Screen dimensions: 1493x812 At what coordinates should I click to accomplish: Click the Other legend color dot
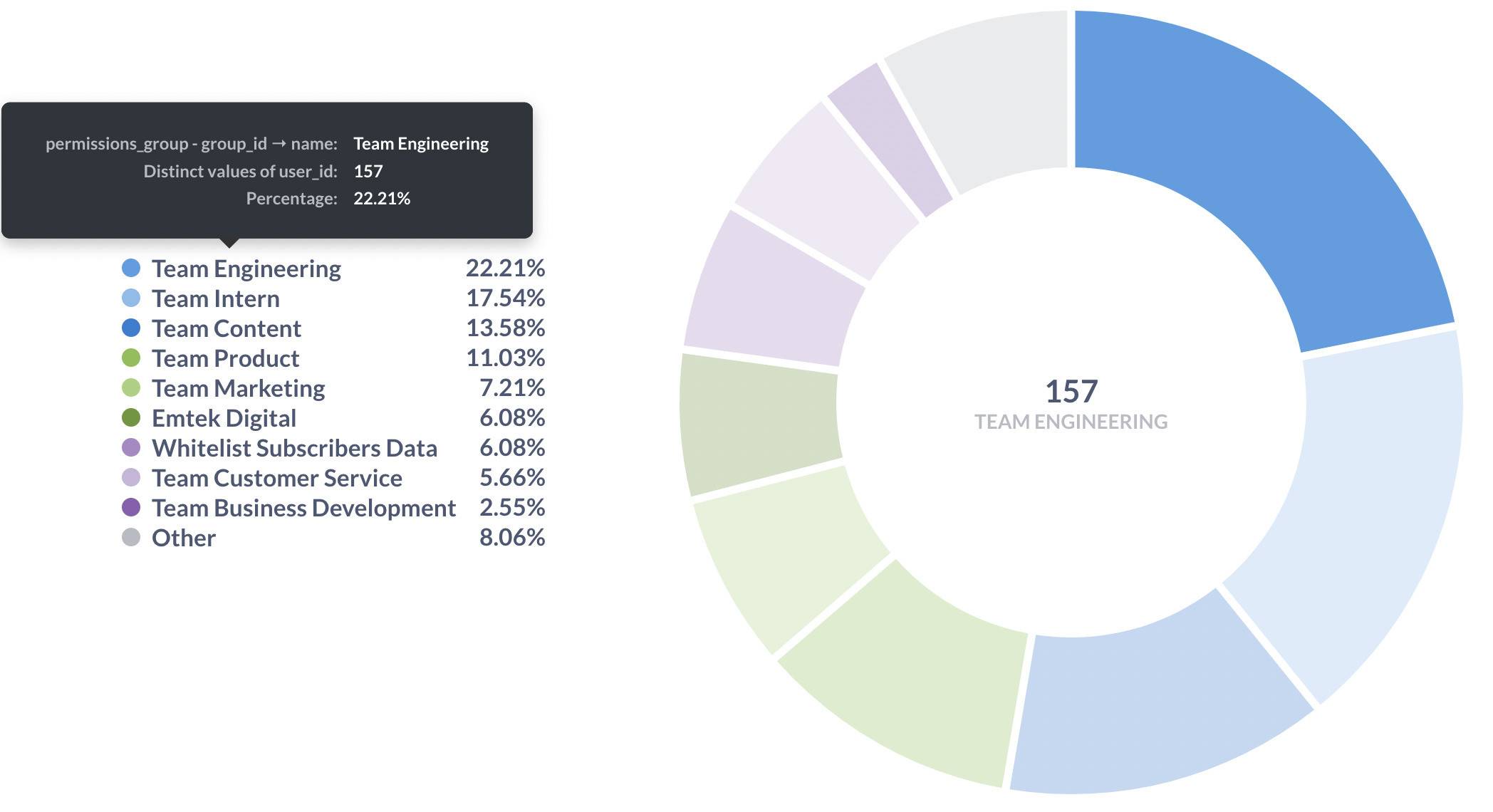[131, 537]
